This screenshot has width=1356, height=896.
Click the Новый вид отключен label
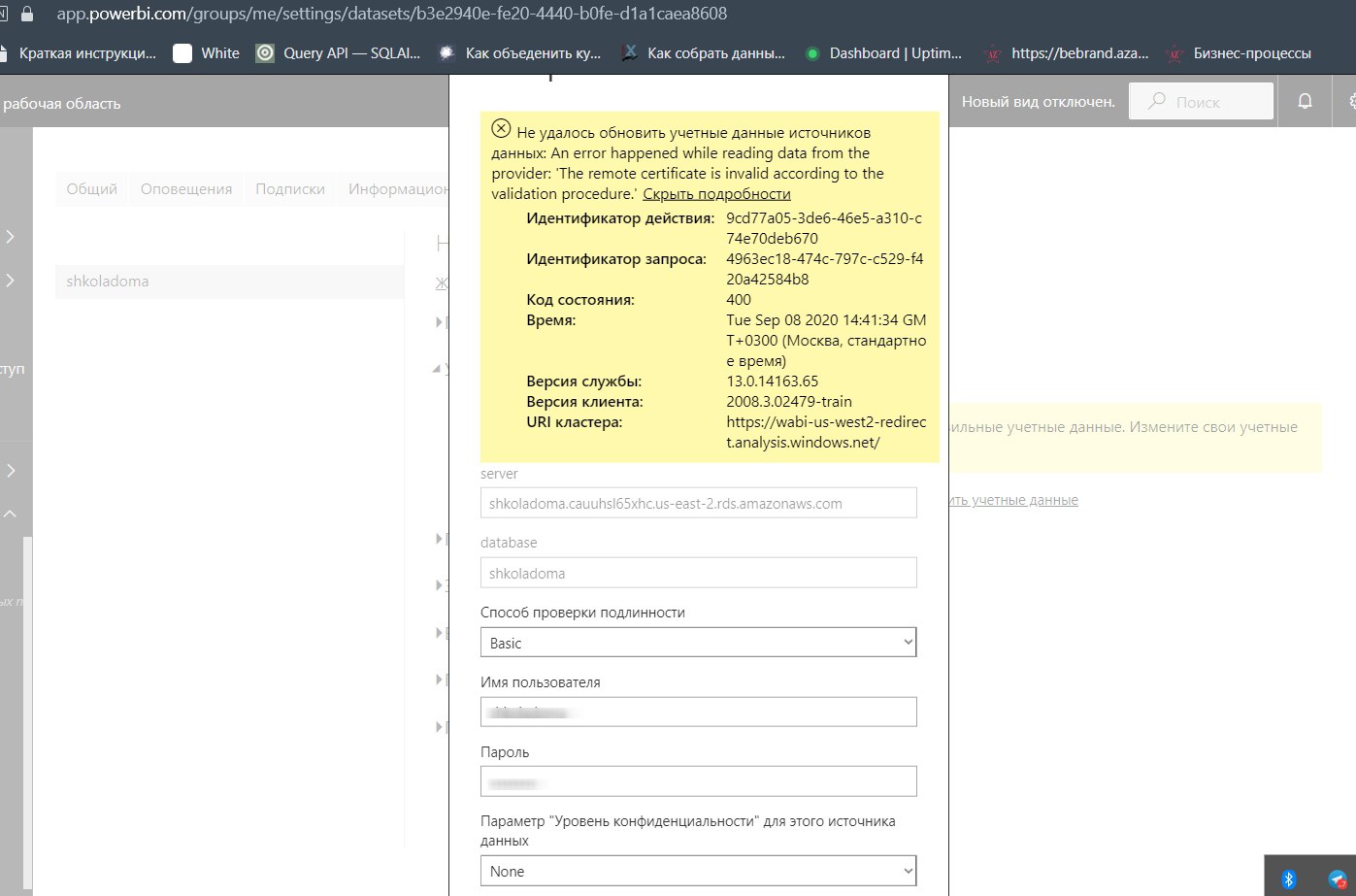click(1038, 101)
